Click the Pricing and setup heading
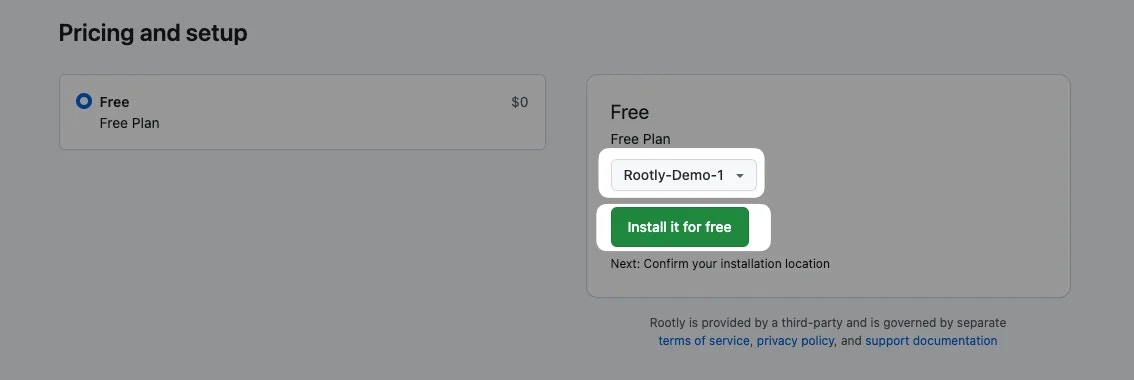1134x380 pixels. tap(153, 33)
